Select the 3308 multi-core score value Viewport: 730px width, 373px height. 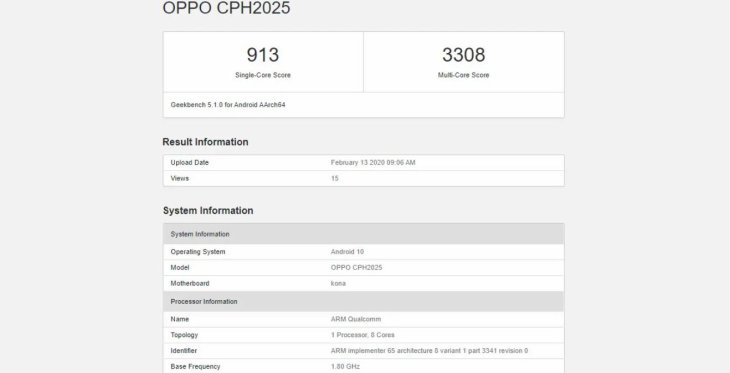(x=463, y=55)
